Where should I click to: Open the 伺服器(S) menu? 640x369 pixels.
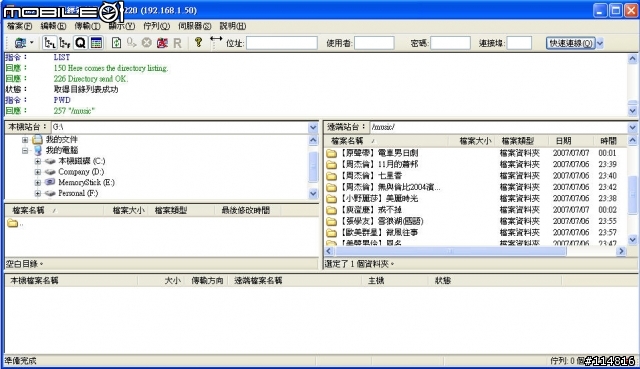pos(195,26)
